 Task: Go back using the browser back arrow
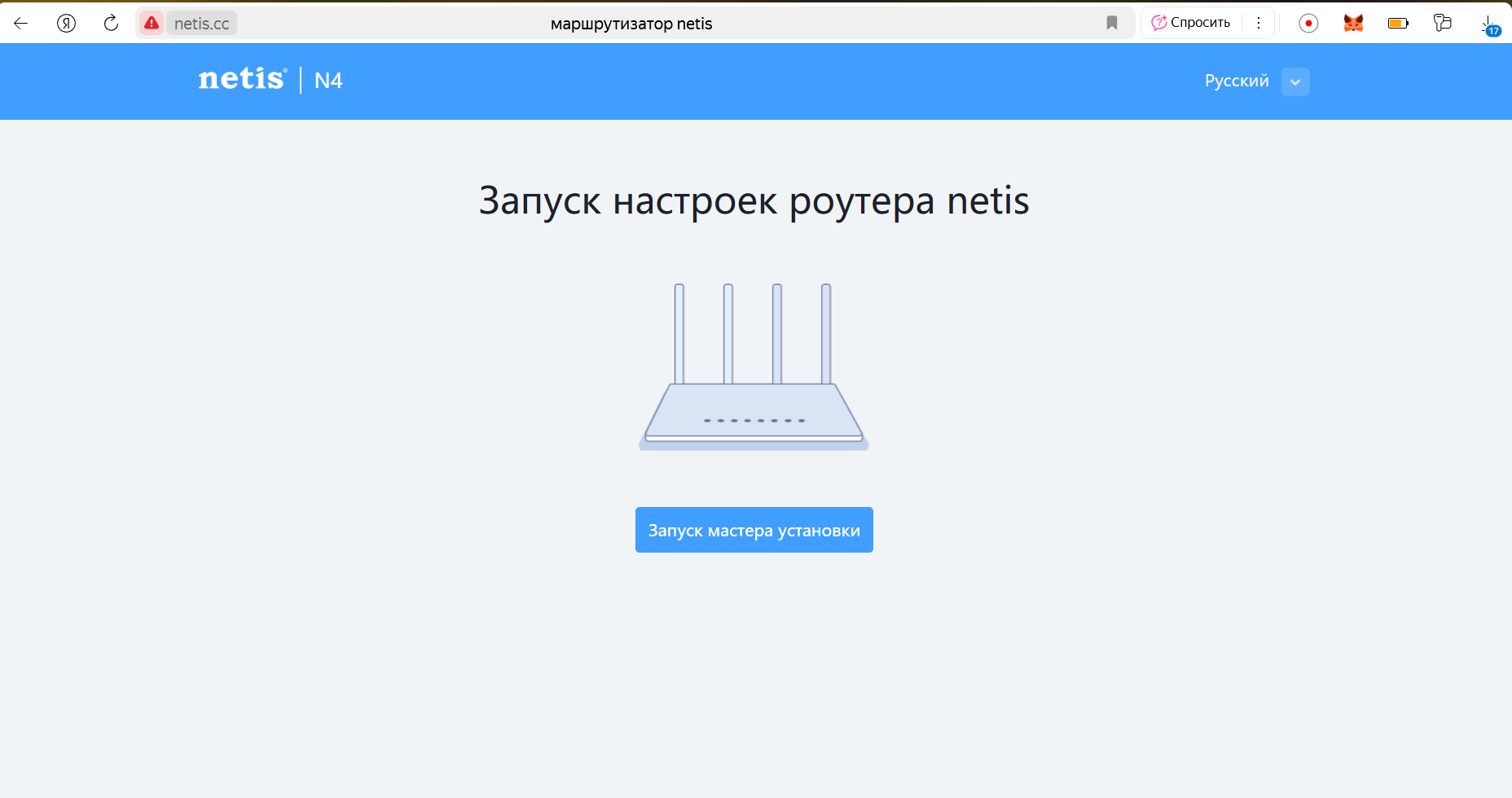(x=21, y=23)
